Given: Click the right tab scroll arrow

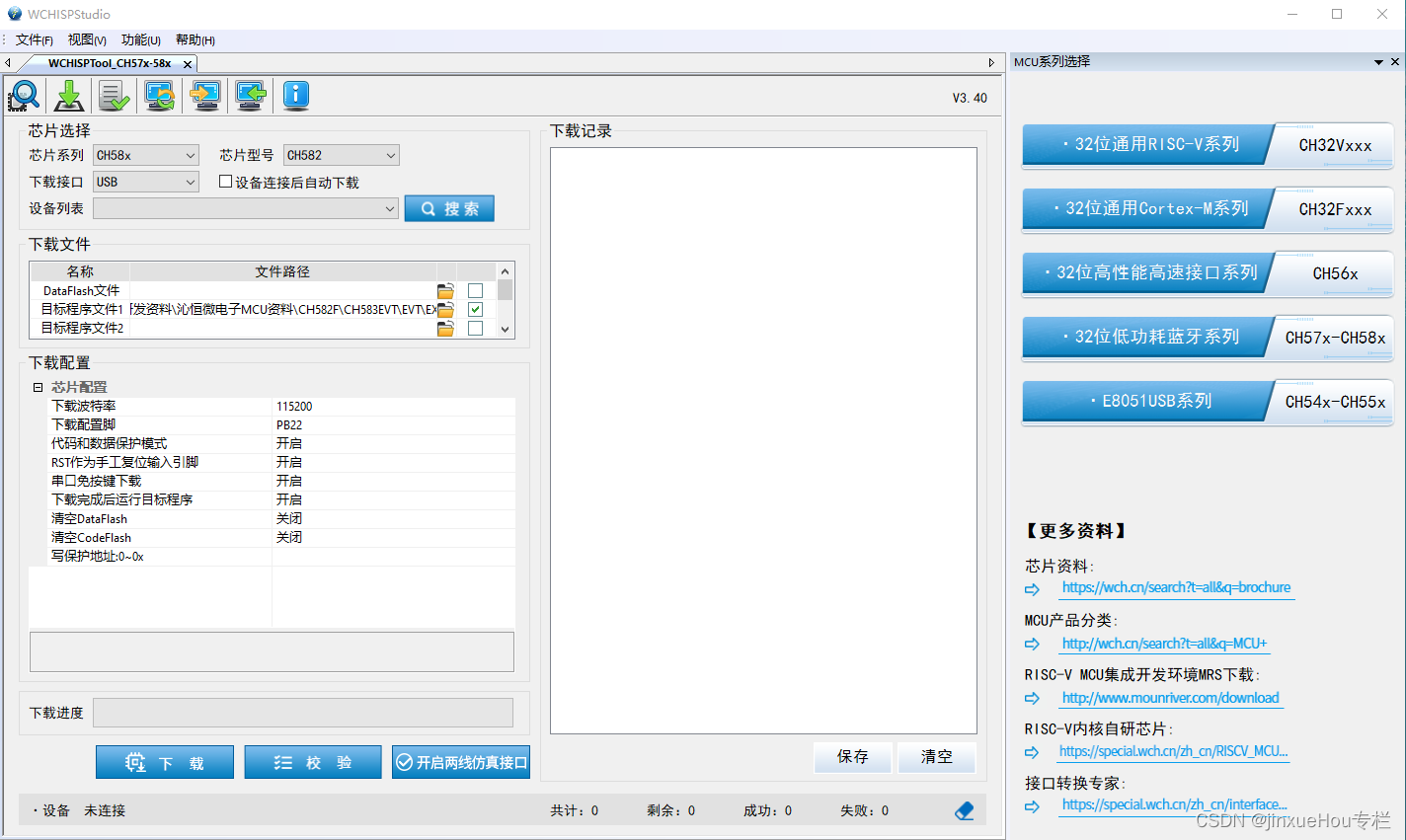Looking at the screenshot, I should pyautogui.click(x=991, y=63).
